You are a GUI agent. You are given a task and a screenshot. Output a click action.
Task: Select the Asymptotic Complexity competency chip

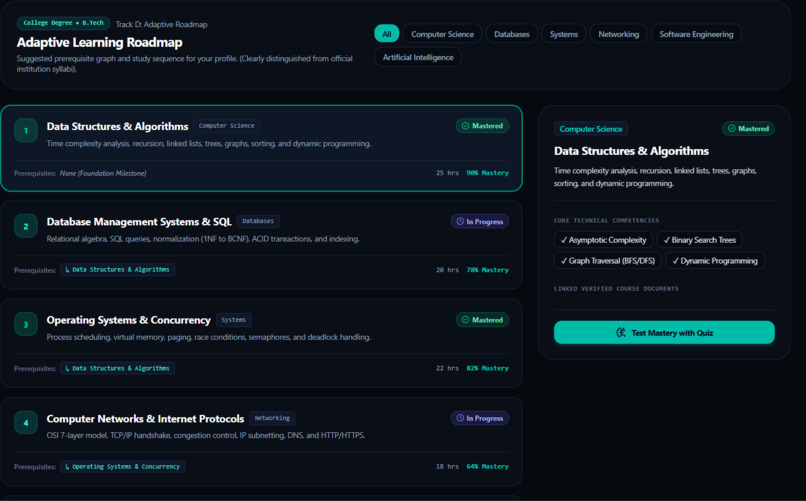pyautogui.click(x=603, y=240)
